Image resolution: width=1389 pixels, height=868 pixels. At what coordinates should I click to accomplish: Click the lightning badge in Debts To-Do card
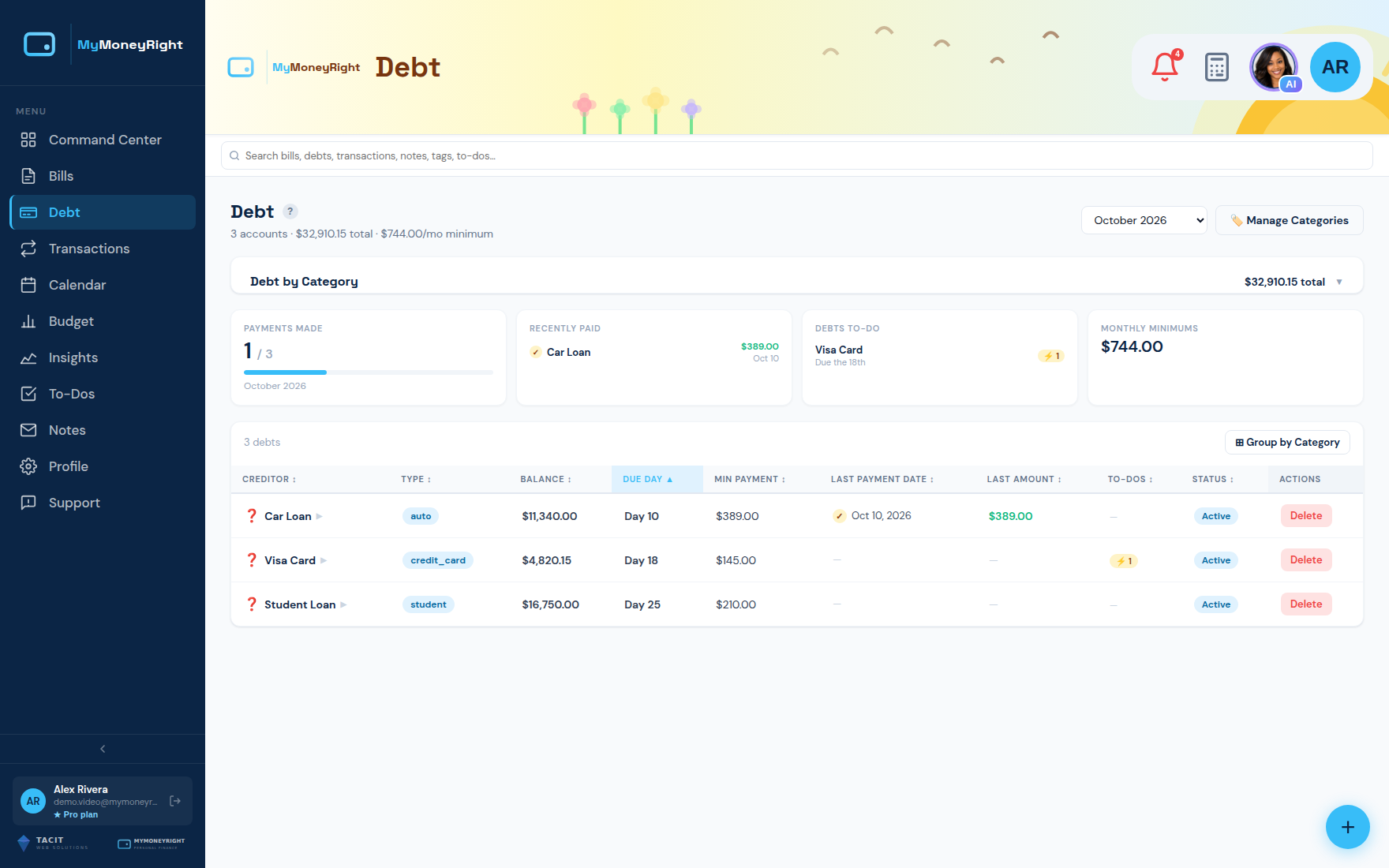[1051, 356]
